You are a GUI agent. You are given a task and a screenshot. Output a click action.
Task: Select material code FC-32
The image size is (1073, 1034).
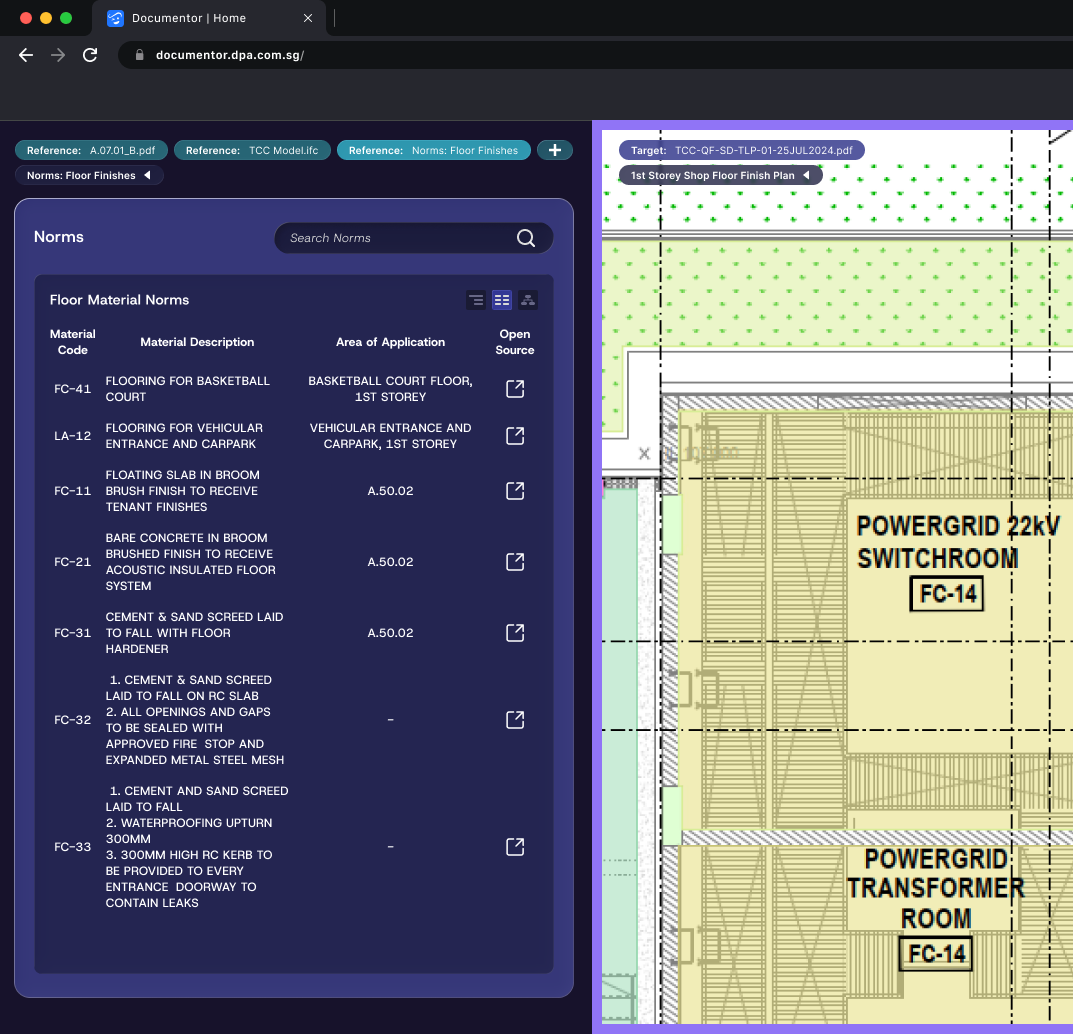[x=73, y=720]
